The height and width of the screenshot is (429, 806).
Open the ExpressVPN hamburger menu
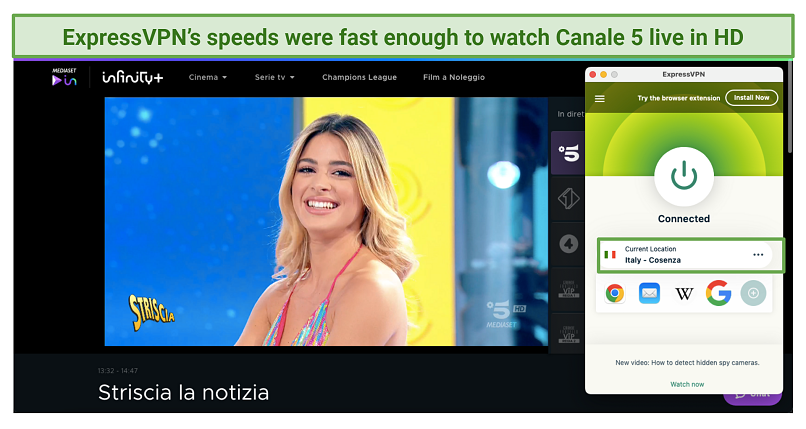pos(599,99)
